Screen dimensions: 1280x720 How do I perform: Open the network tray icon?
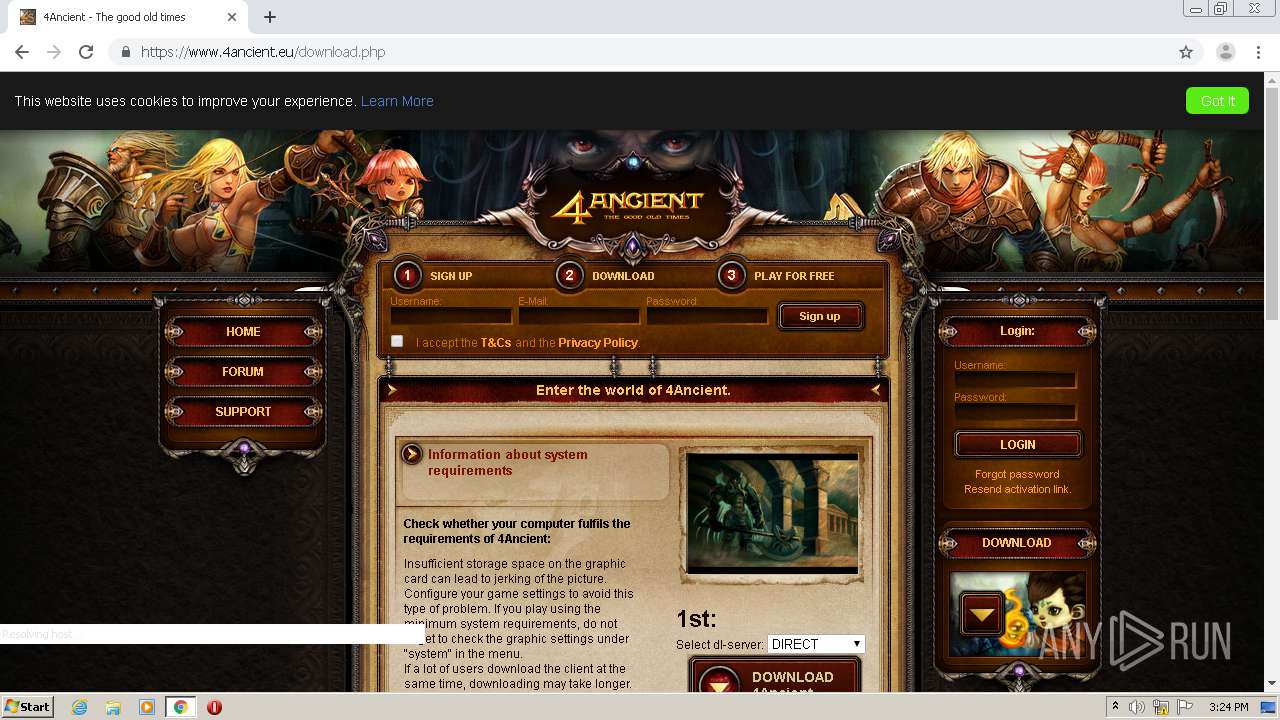(x=1162, y=707)
